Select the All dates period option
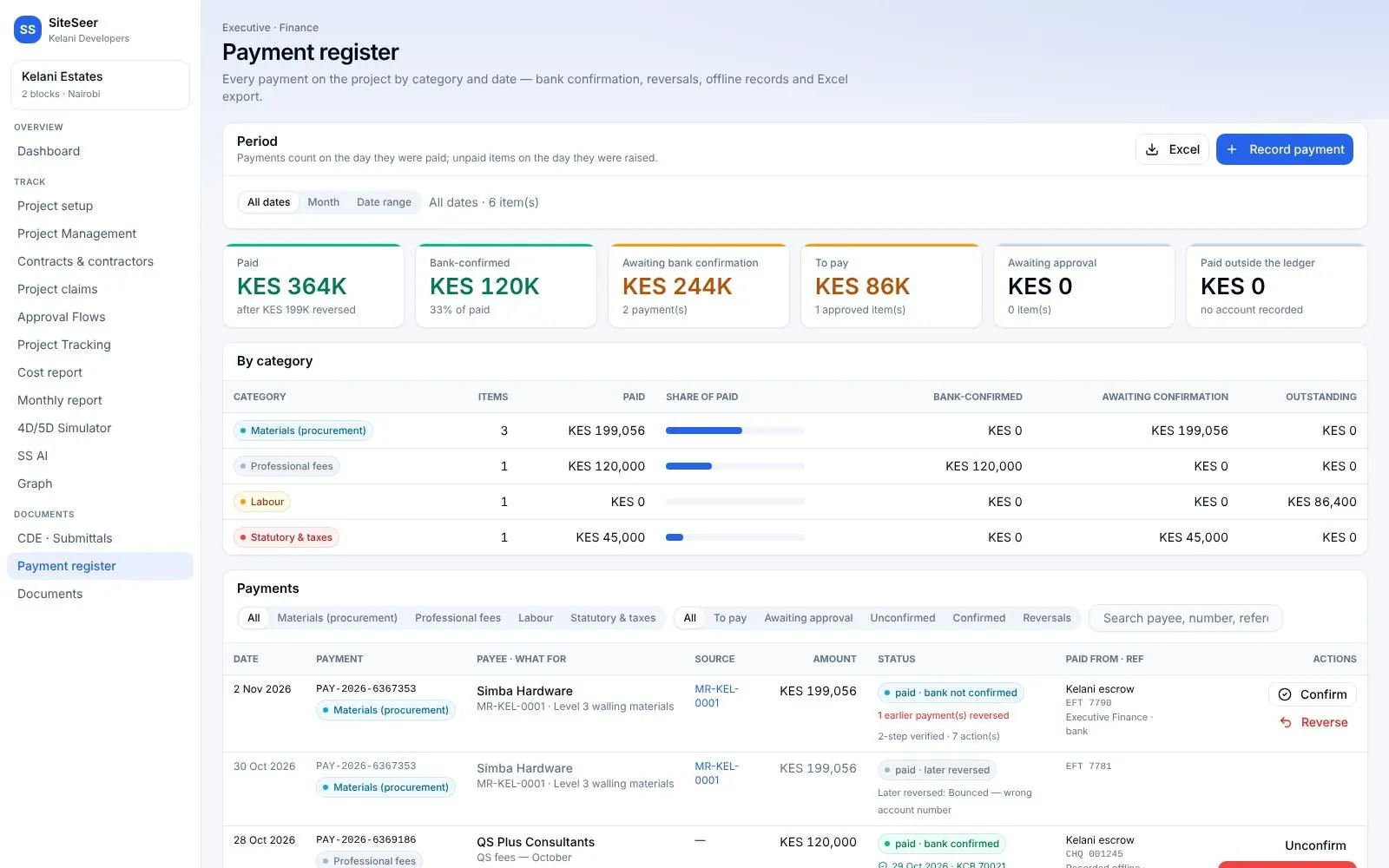This screenshot has height=868, width=1389. [x=269, y=202]
